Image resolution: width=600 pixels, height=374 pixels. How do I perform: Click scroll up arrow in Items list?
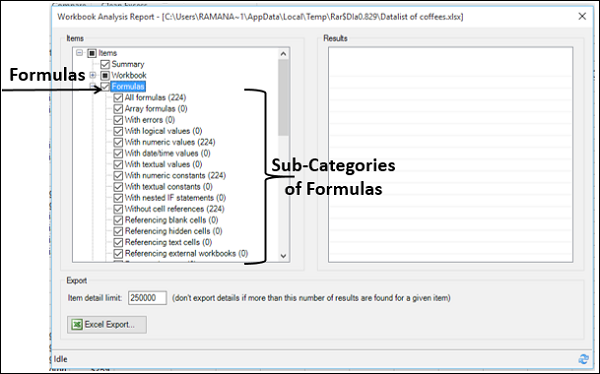(283, 54)
